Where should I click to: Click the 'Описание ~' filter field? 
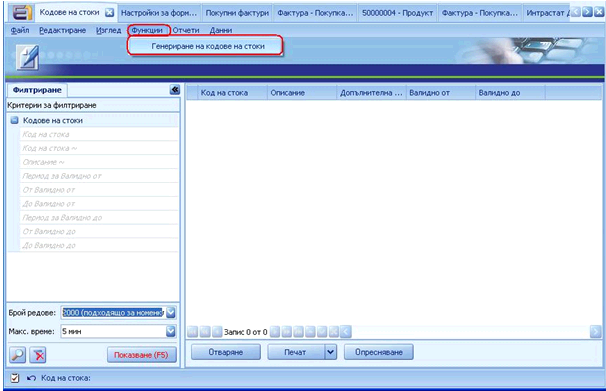(x=99, y=162)
